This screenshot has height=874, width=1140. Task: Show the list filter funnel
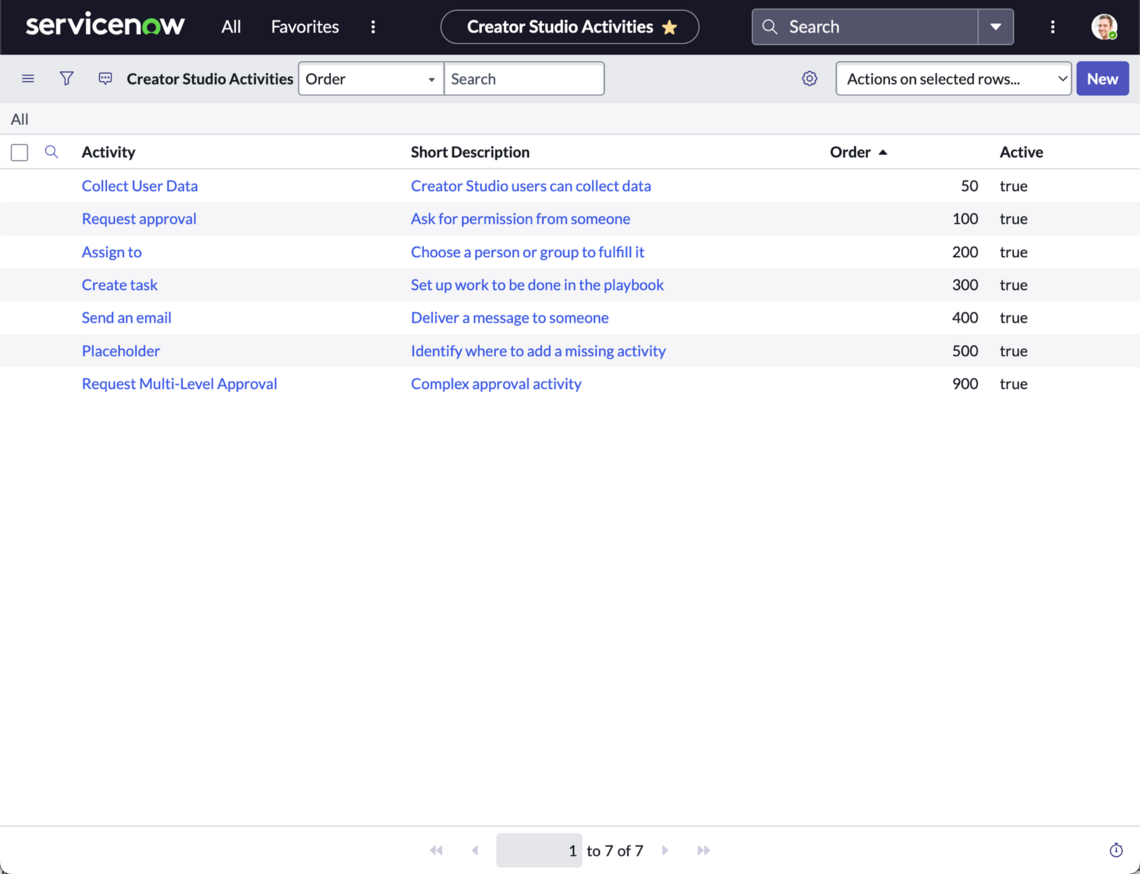(66, 79)
